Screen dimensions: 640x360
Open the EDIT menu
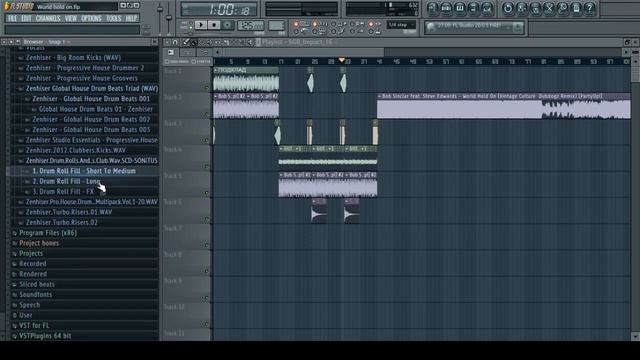(26, 18)
